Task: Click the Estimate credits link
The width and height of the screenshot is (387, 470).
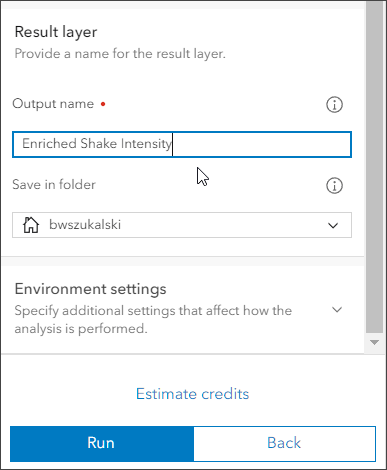Action: point(192,394)
